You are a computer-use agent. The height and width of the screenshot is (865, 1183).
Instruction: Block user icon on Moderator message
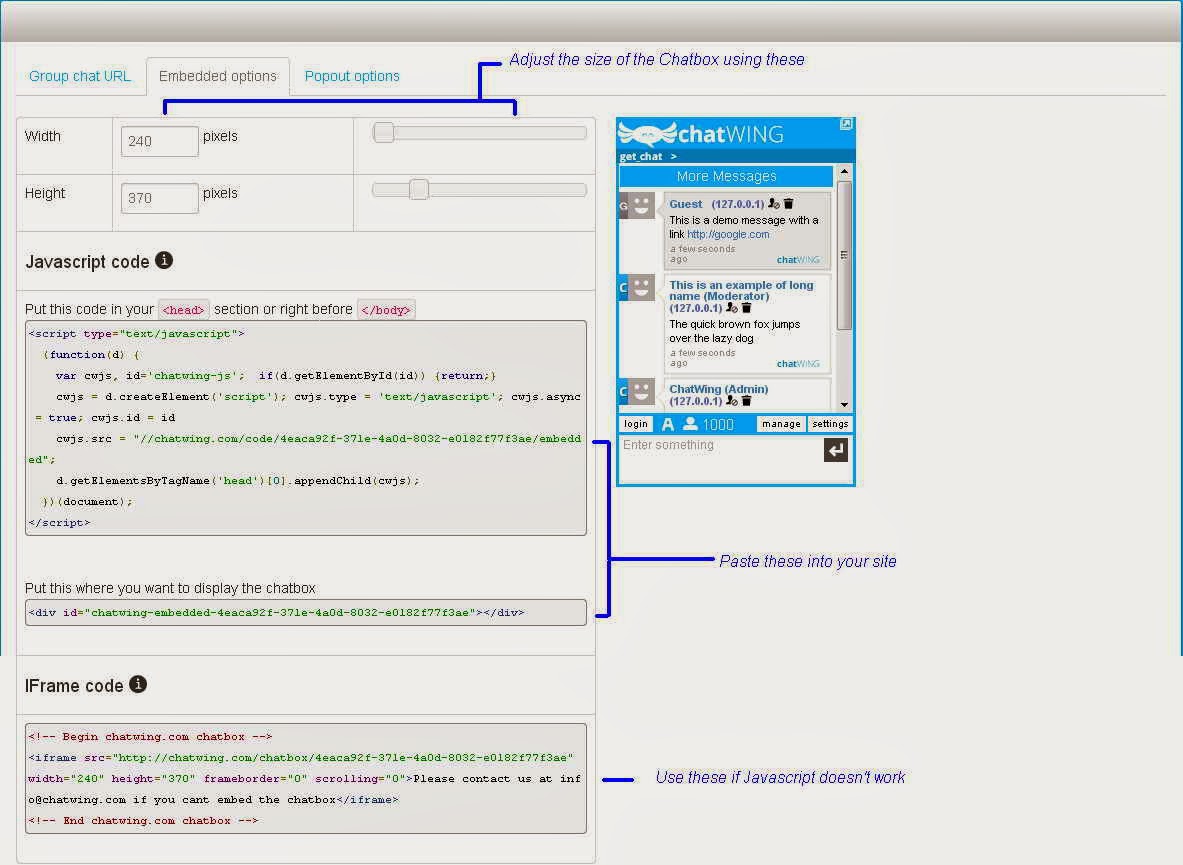[731, 308]
